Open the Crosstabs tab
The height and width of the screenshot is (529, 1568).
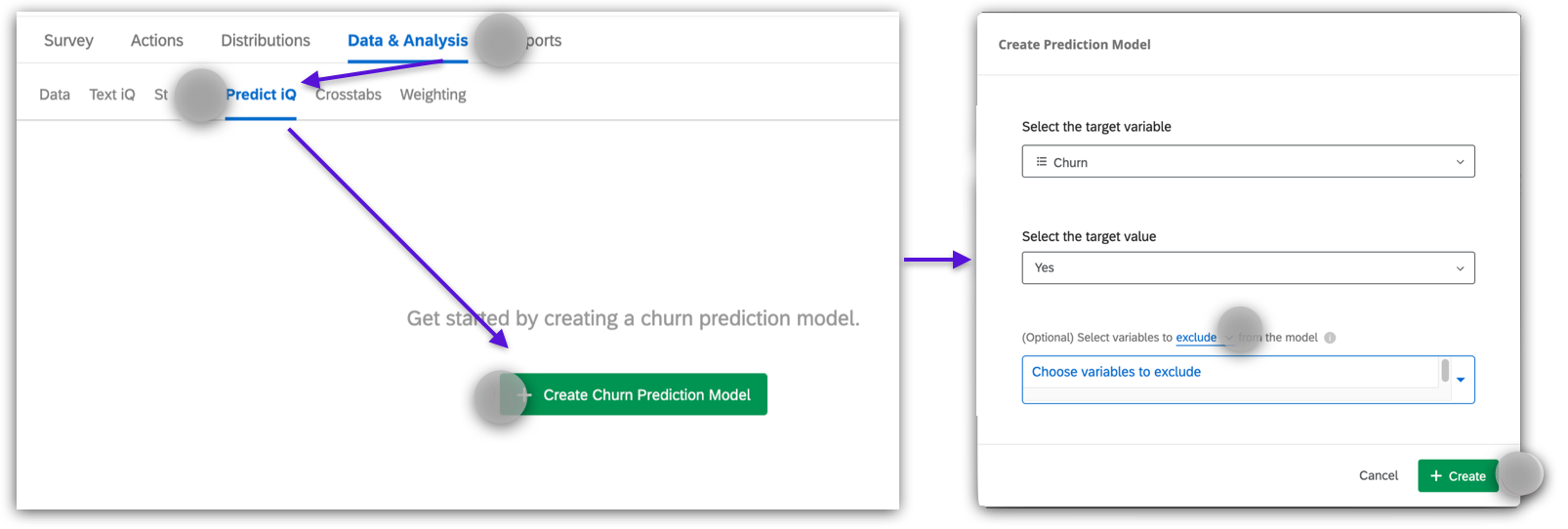pos(349,95)
